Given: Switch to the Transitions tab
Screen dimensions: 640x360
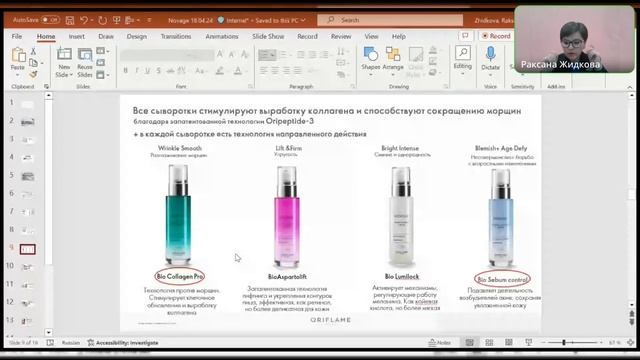Looking at the screenshot, I should point(176,36).
